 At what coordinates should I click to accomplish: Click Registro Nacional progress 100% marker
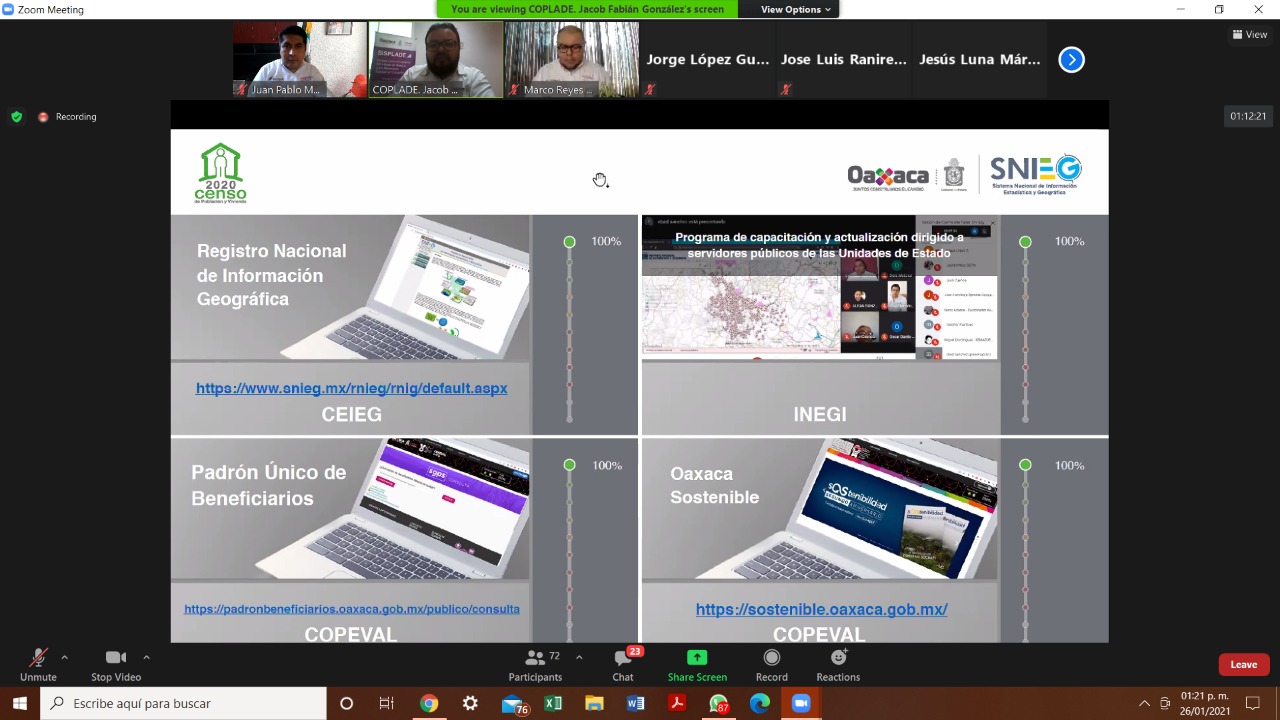coord(569,242)
